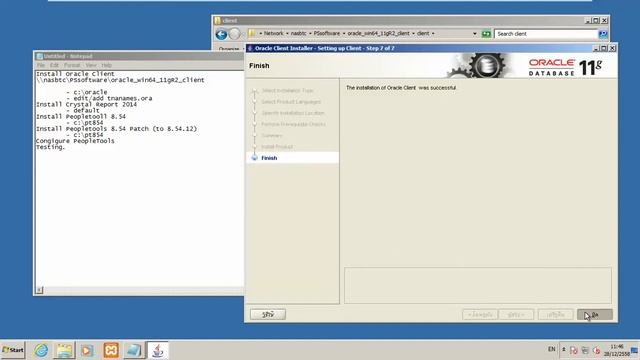Viewport: 640px width, 360px height.
Task: Click the 'Install Crystal Report 2014' line in Notepad
Action: click(x=86, y=104)
